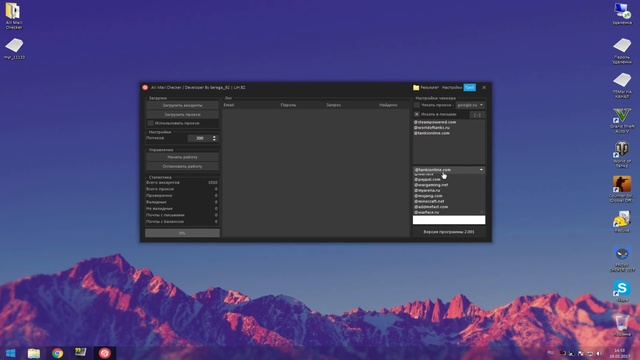The image size is (640, 360).
Task: Open the Результат folder icon in title bar
Action: 416,87
